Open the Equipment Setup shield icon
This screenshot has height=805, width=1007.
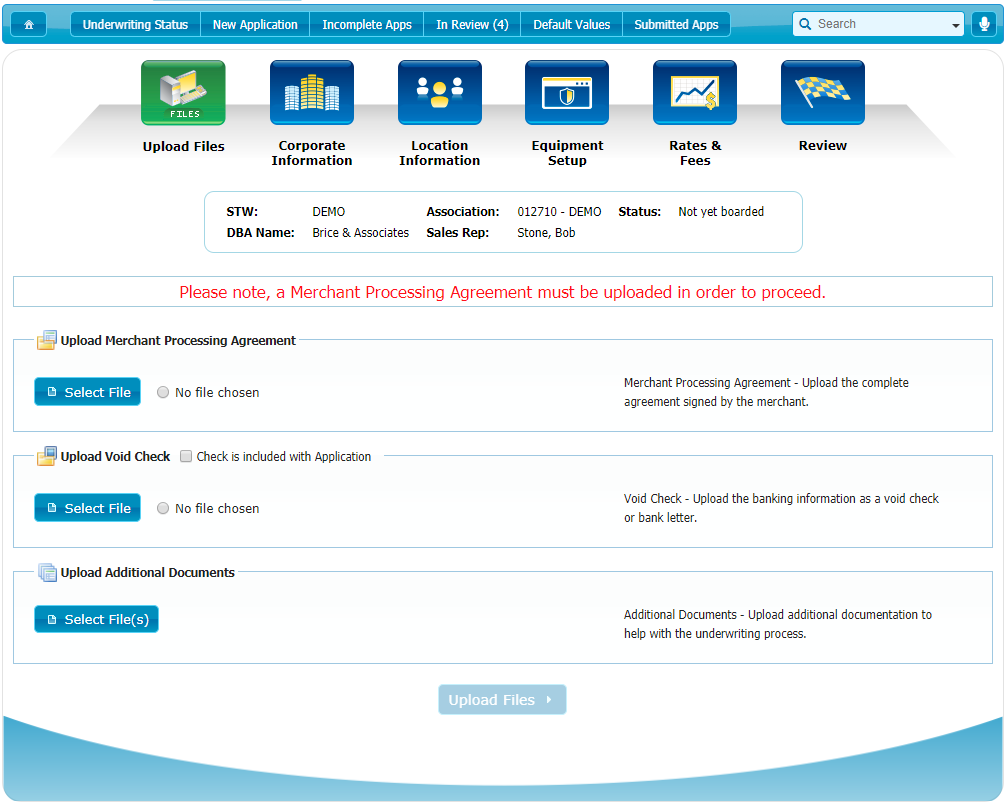[x=567, y=93]
